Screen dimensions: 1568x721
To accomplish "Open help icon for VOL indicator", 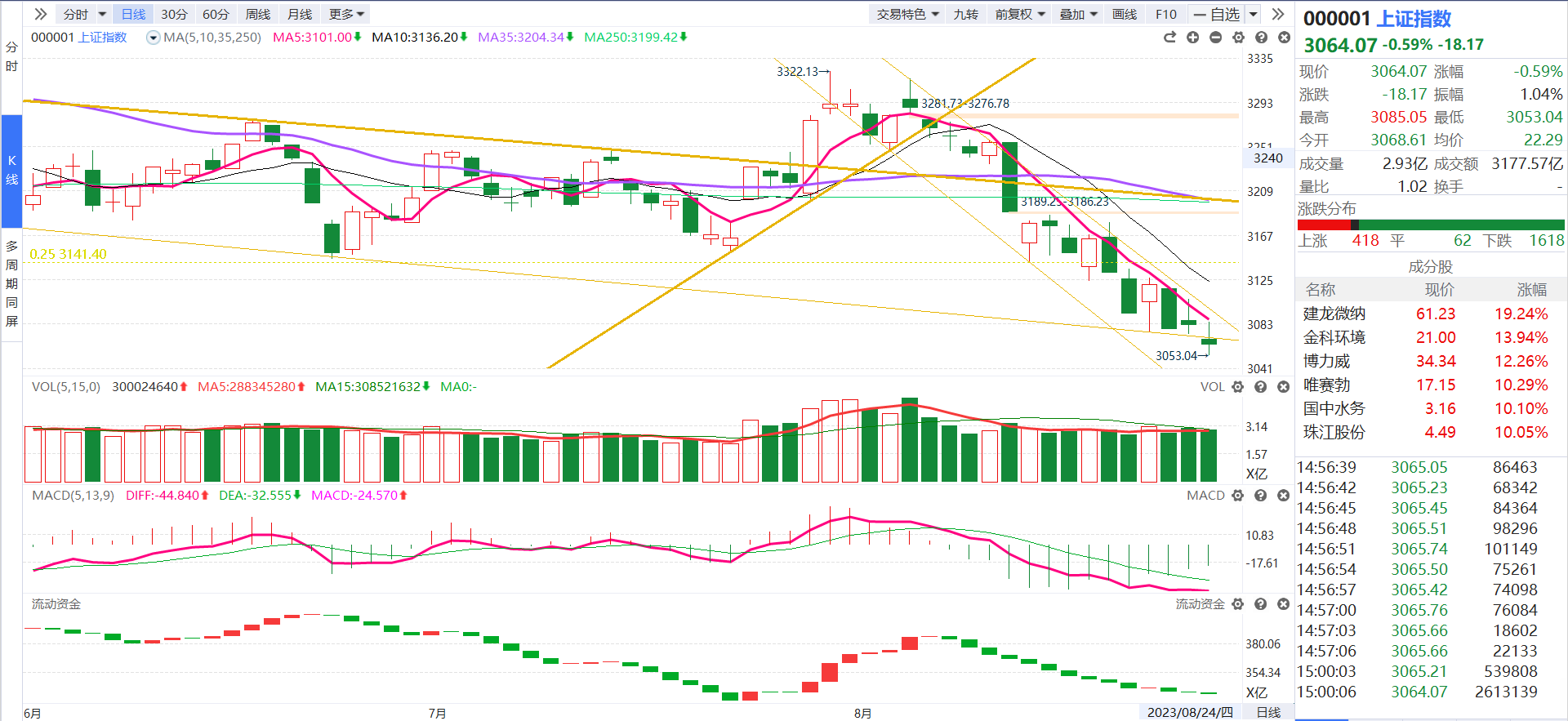I will (x=1260, y=387).
